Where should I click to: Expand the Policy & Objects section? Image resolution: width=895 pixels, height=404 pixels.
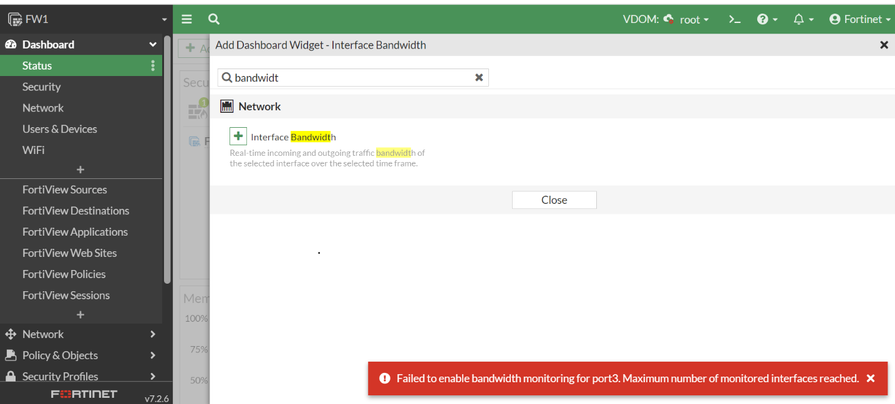point(81,355)
